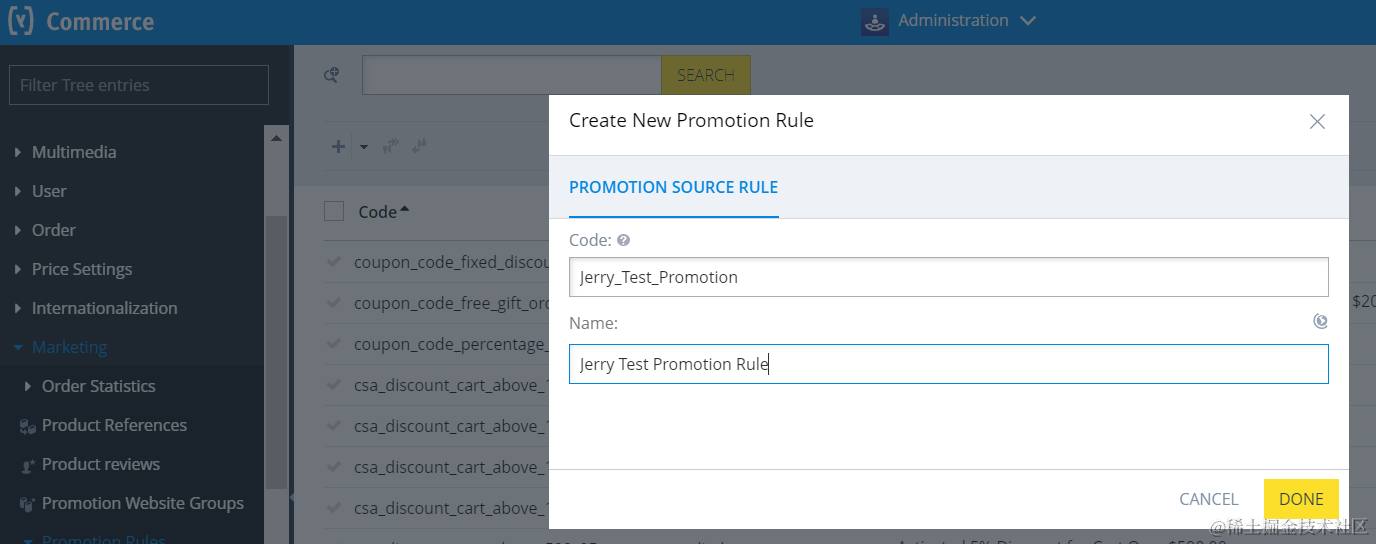1376x544 pixels.
Task: Tick the select-all checkbox next to Code
Action: point(334,211)
